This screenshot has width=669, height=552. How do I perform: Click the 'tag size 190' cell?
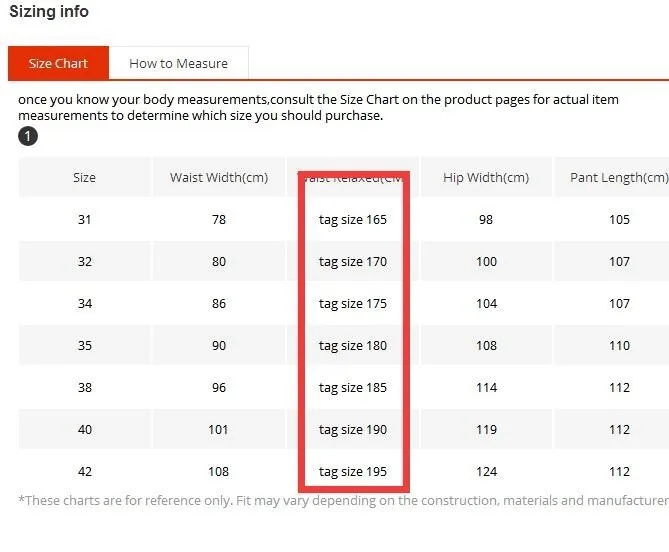353,430
